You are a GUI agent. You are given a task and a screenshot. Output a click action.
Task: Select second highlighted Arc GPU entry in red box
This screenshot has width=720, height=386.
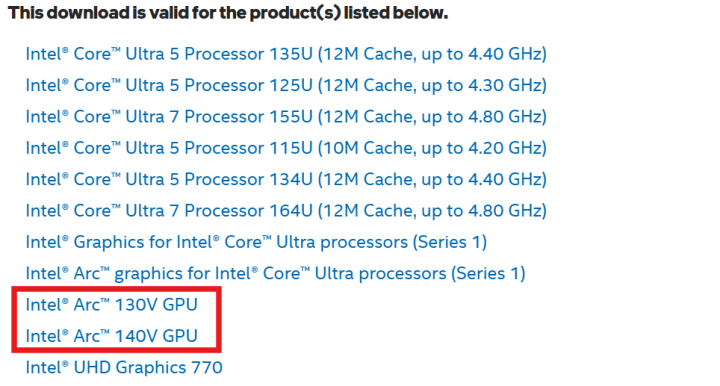coord(112,336)
